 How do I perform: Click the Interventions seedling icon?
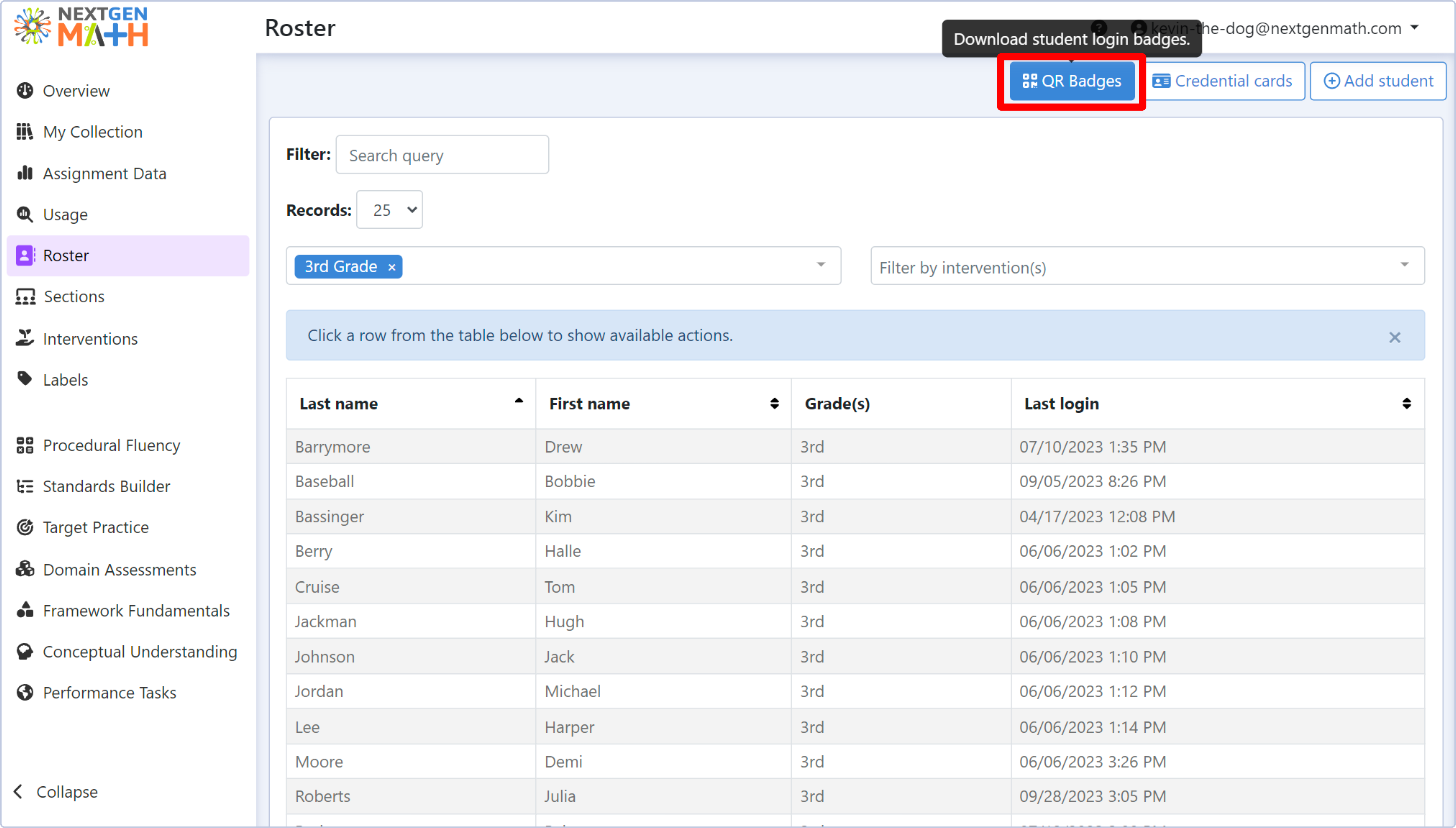[x=24, y=338]
